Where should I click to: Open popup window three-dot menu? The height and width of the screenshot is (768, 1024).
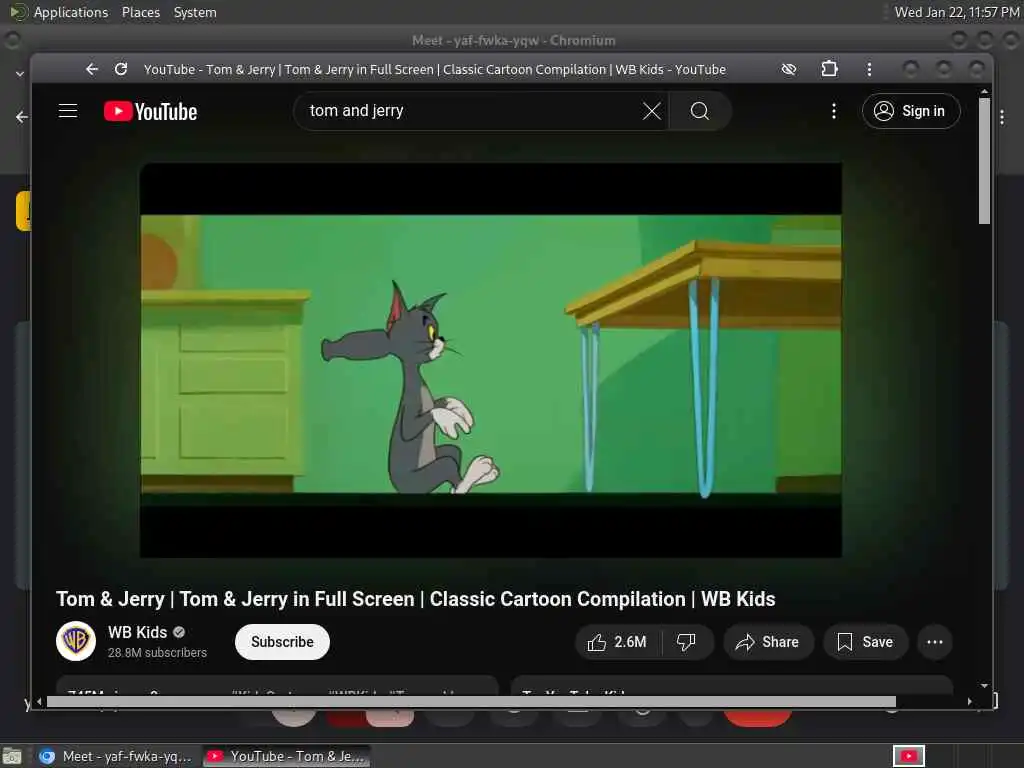[869, 69]
